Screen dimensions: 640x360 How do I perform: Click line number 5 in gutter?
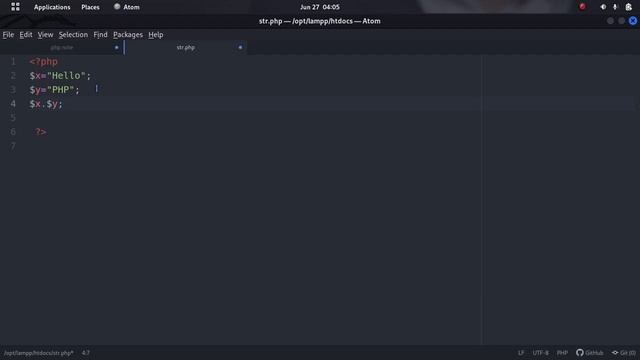(x=13, y=118)
